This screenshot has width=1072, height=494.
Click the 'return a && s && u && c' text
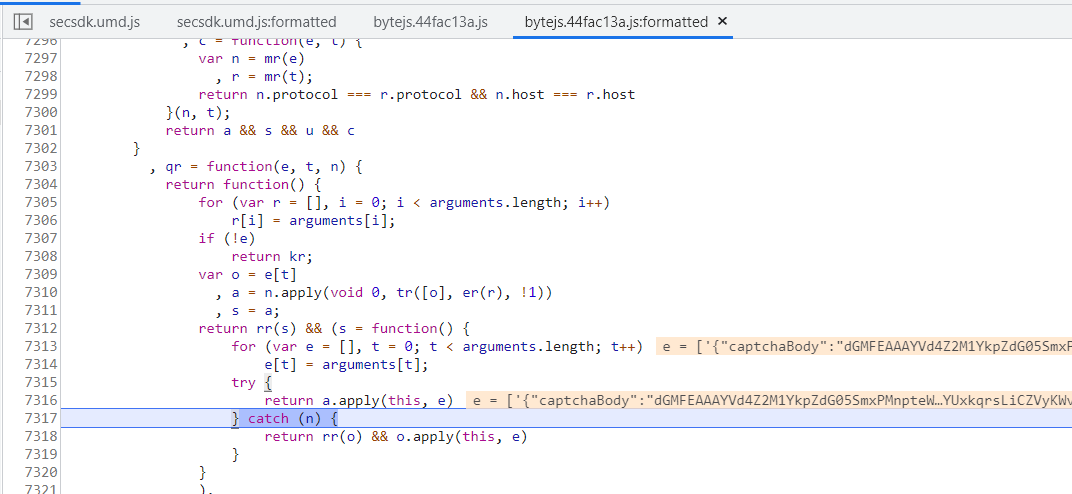tap(260, 131)
